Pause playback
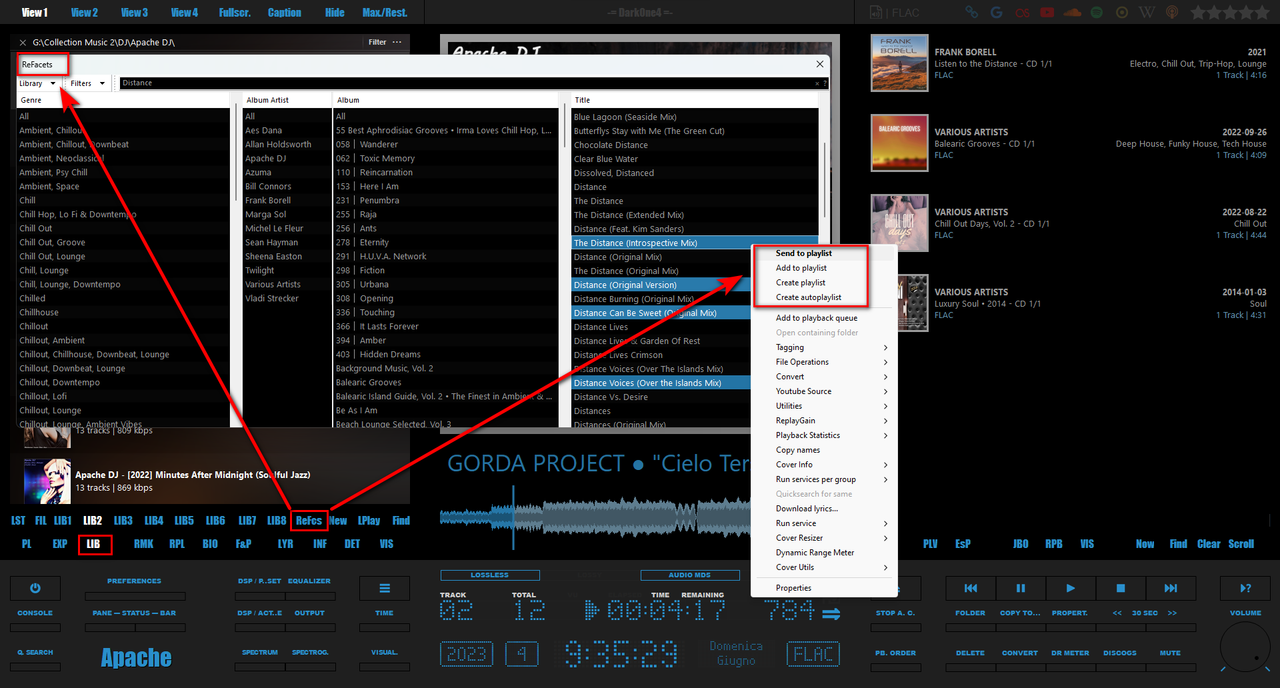This screenshot has width=1280, height=688. 1021,588
